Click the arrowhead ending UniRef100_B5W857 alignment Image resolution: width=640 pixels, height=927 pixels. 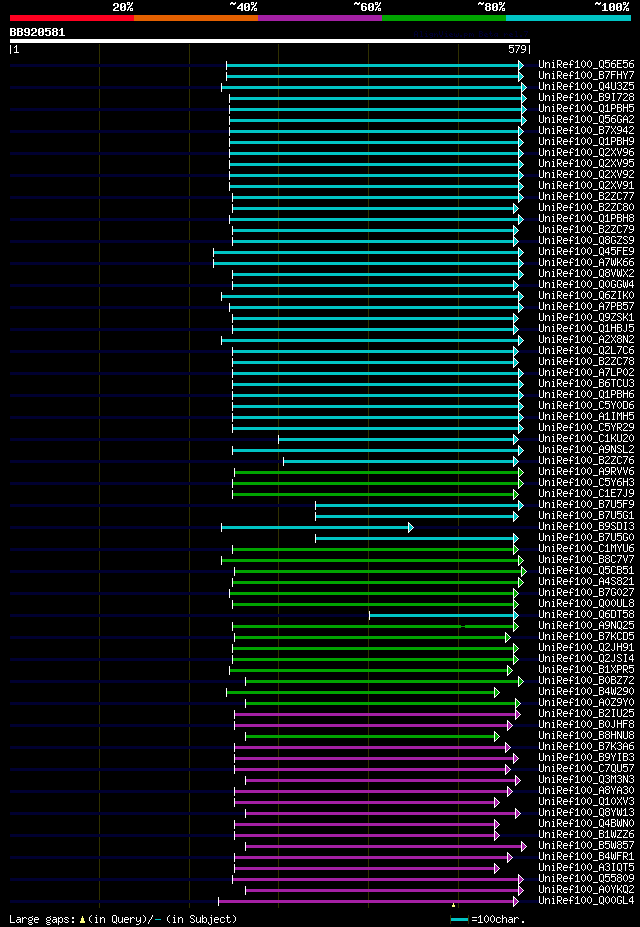(523, 847)
